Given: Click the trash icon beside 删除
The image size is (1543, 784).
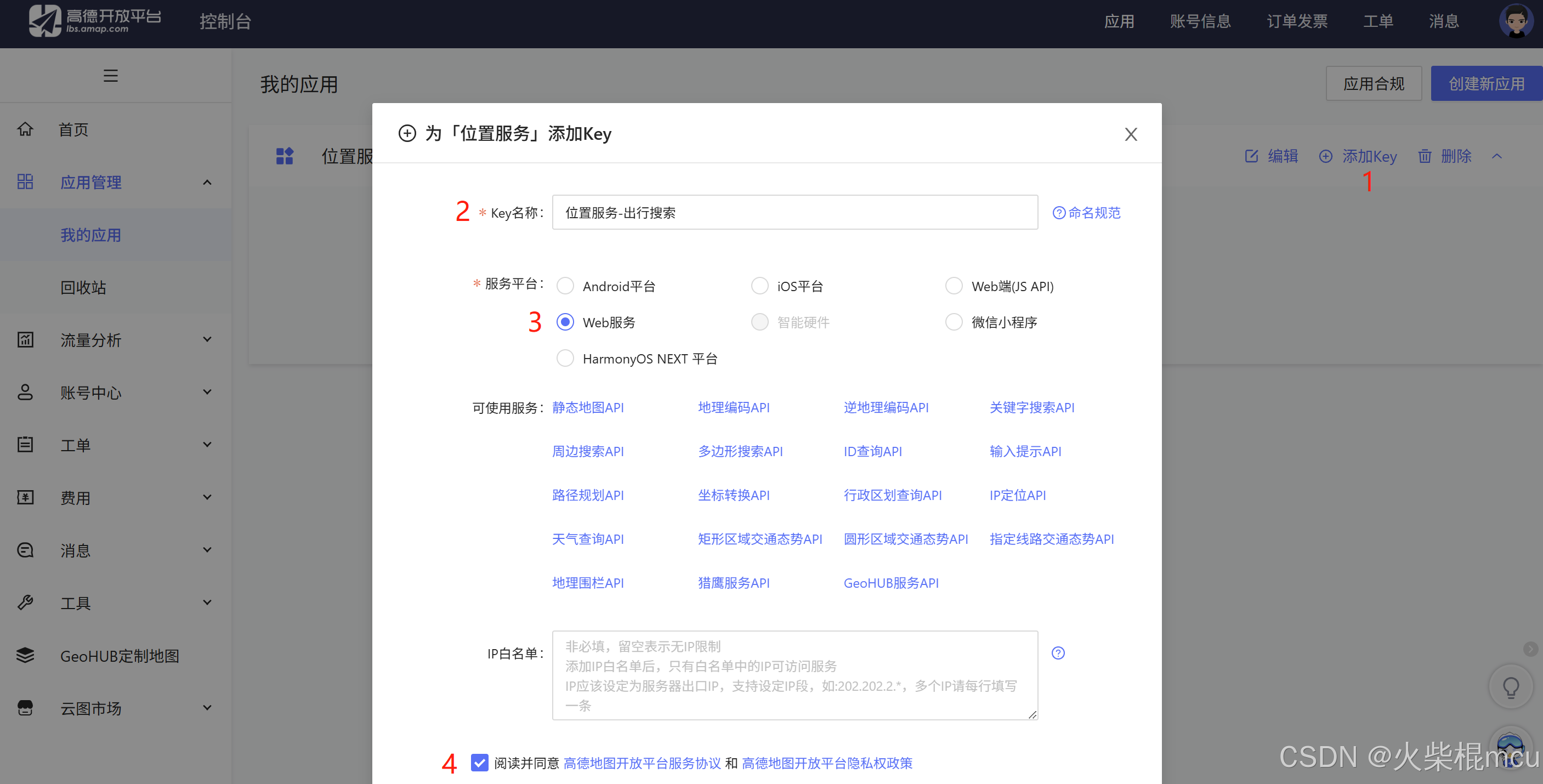Looking at the screenshot, I should tap(1425, 156).
